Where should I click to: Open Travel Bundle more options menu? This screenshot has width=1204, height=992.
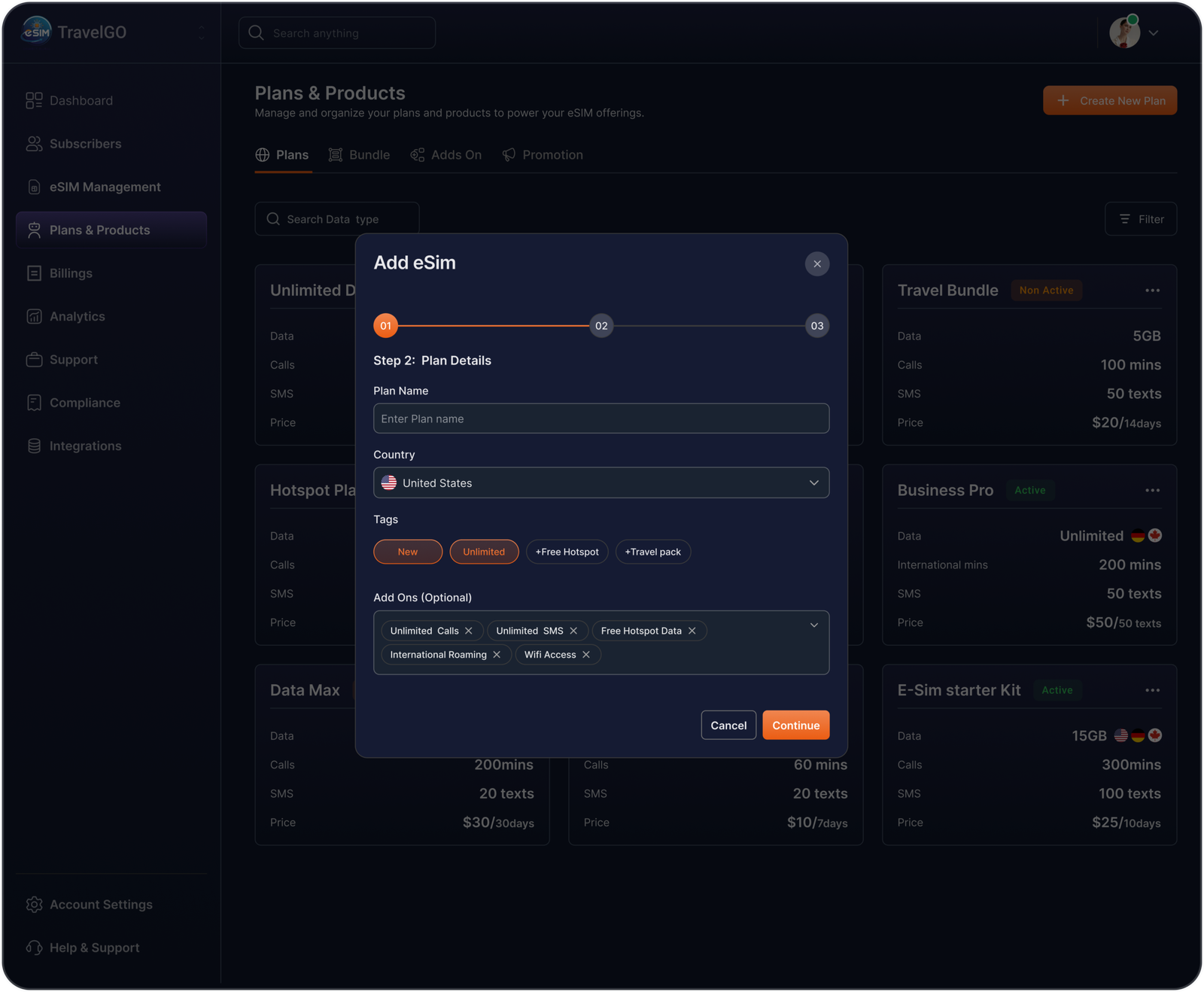[x=1152, y=291]
